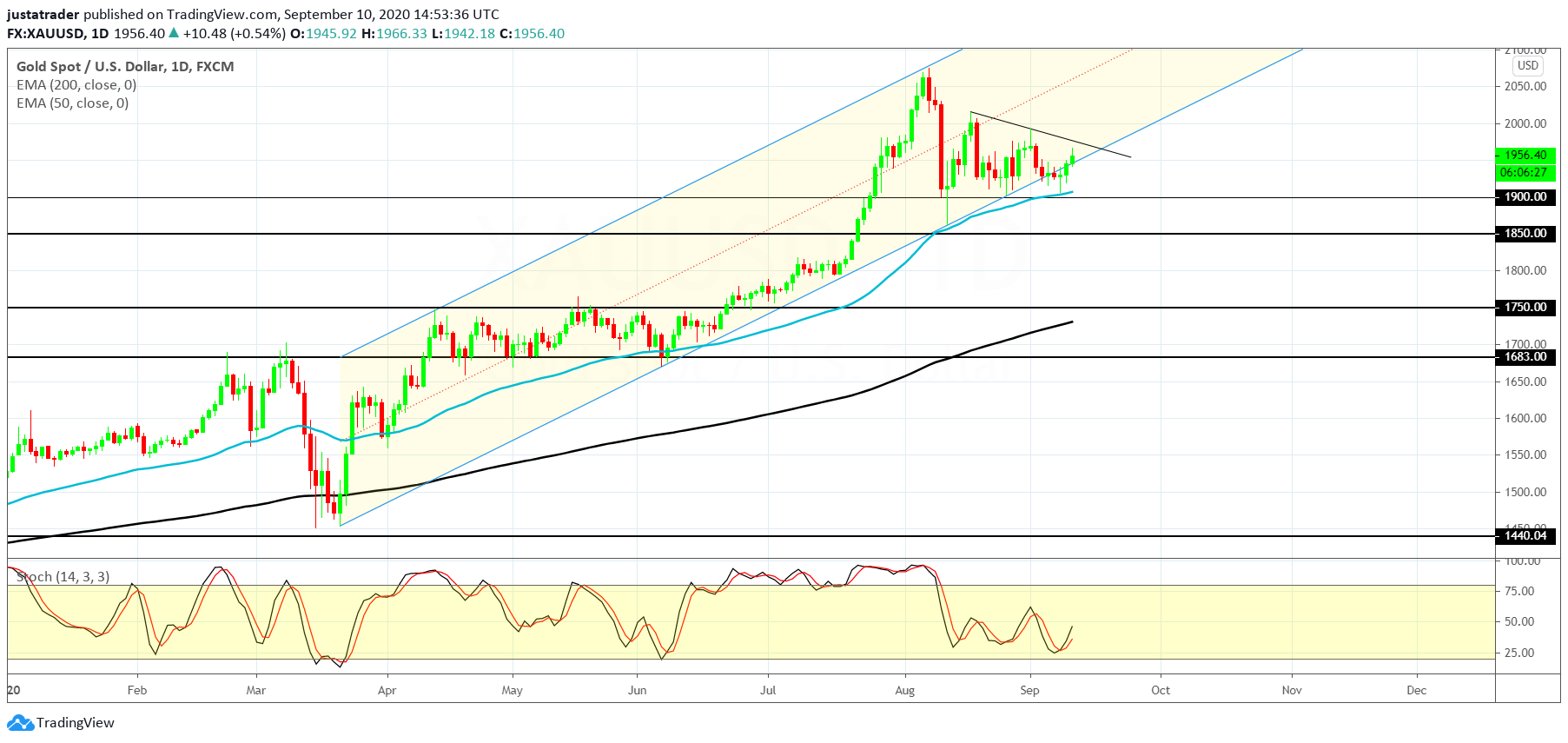
Task: Select the EMA (50, close, 0) indicator label
Action: click(73, 103)
